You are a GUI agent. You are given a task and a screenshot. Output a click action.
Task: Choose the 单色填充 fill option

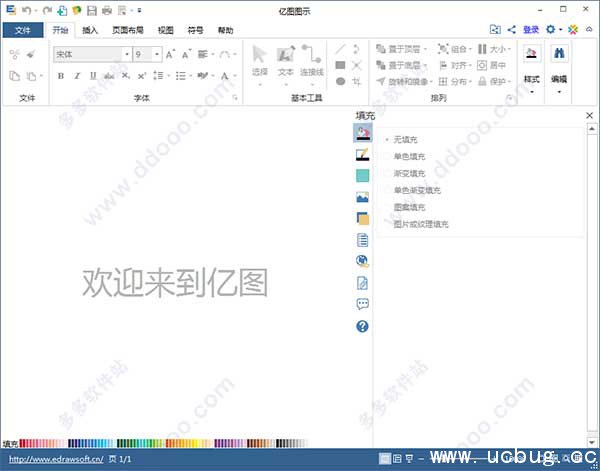[x=388, y=156]
